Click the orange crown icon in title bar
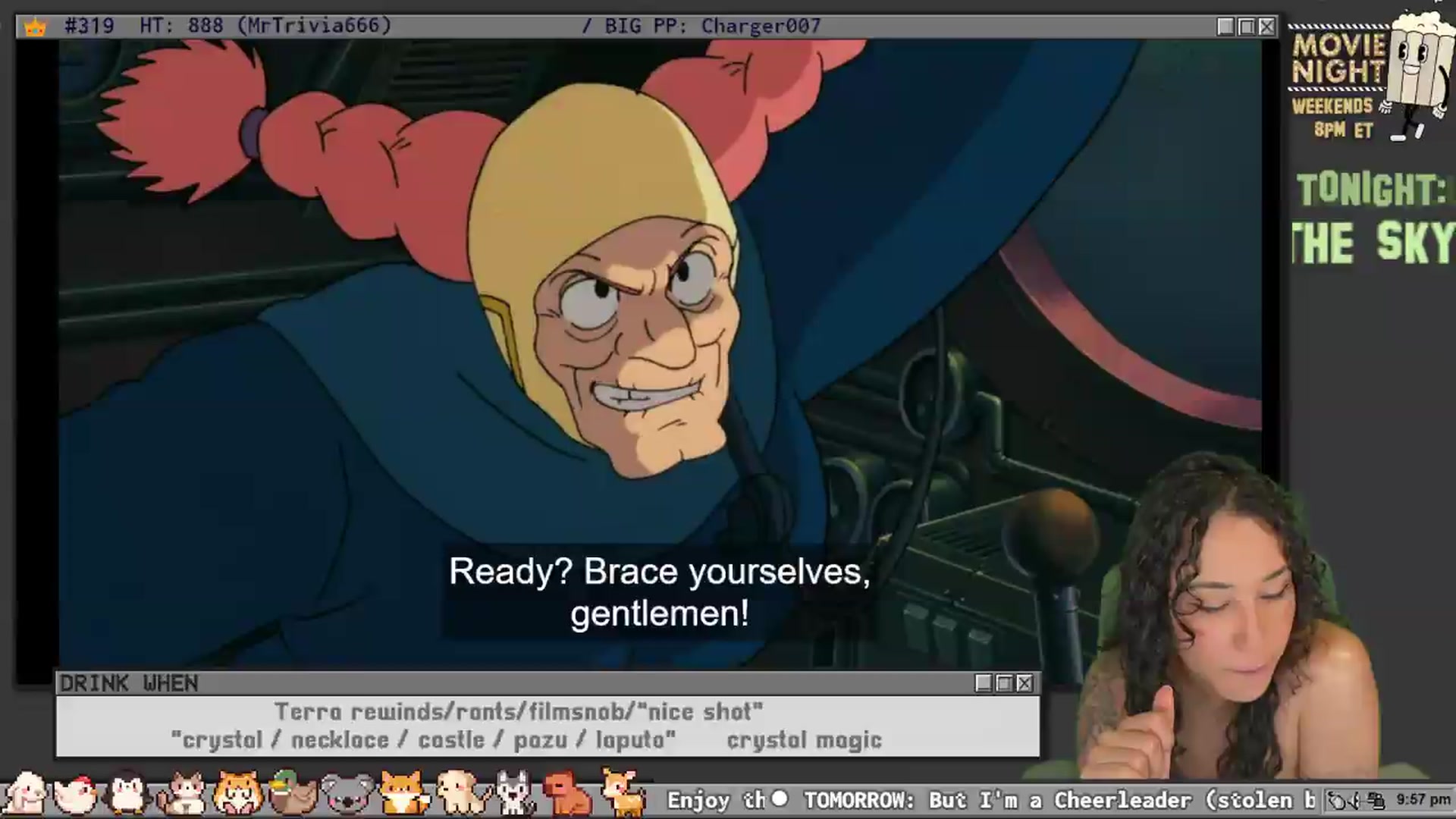 click(x=35, y=28)
